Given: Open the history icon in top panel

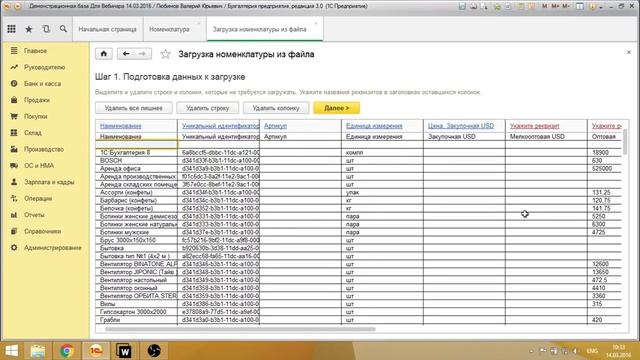Looking at the screenshot, I should (46, 29).
